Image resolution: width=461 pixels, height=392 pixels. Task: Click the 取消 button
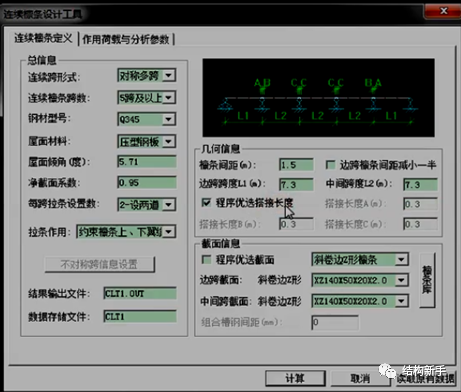click(360, 378)
